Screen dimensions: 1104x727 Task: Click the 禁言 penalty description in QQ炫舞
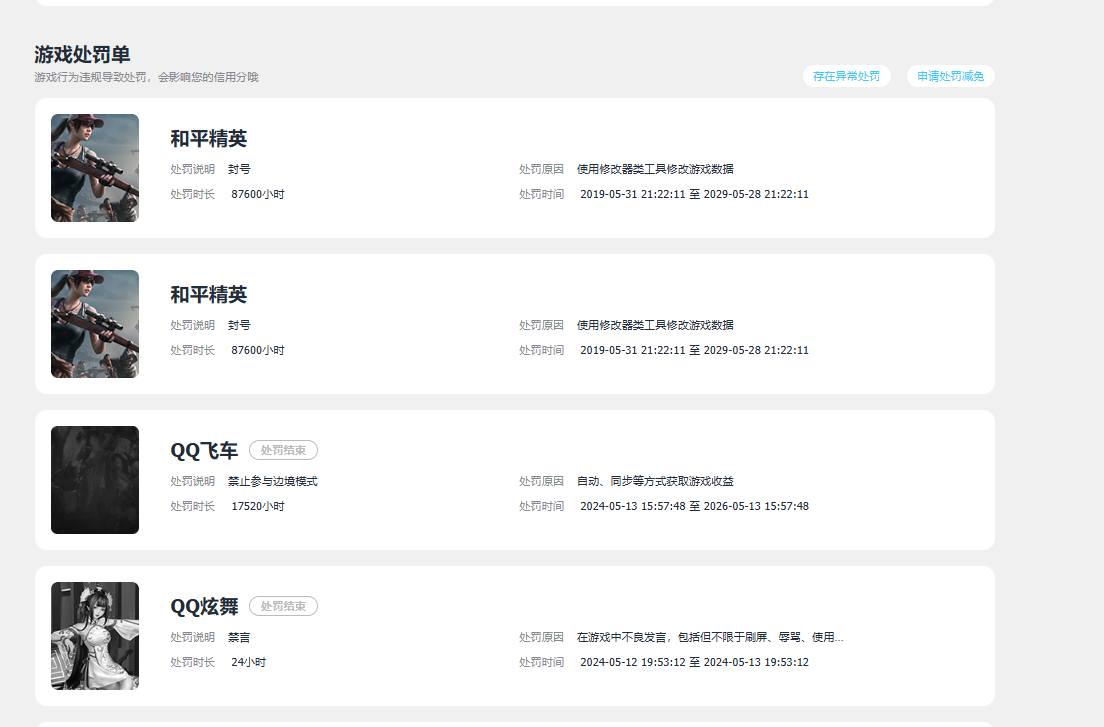tap(239, 638)
